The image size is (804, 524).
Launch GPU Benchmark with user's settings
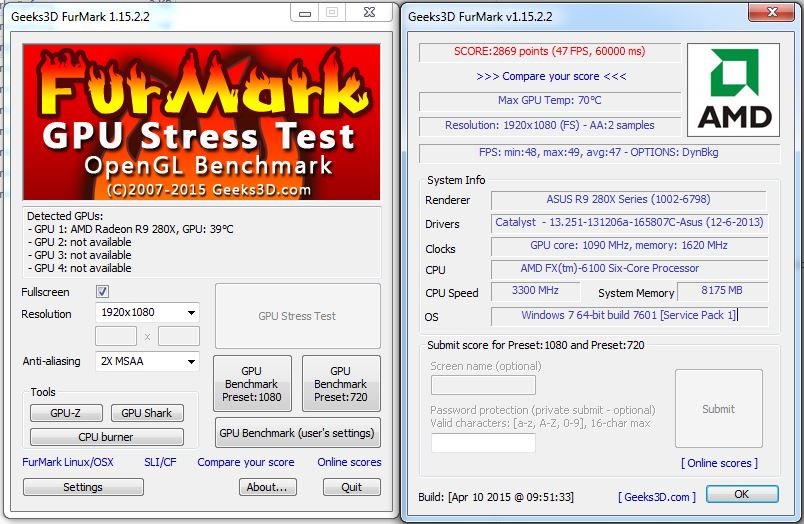[x=297, y=433]
